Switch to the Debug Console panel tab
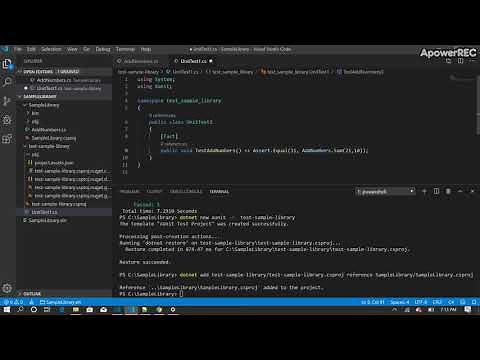Image resolution: width=480 pixels, height=360 pixels. 186,192
